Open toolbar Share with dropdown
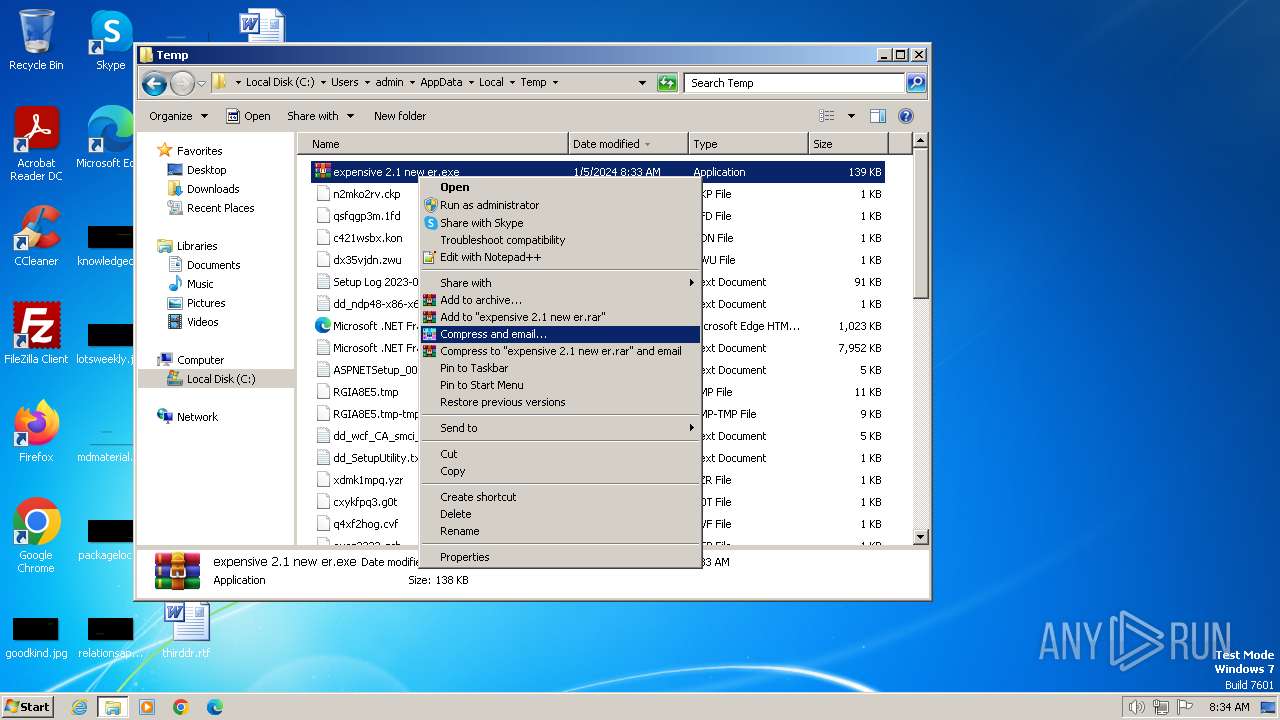This screenshot has height=720, width=1280. (x=320, y=116)
